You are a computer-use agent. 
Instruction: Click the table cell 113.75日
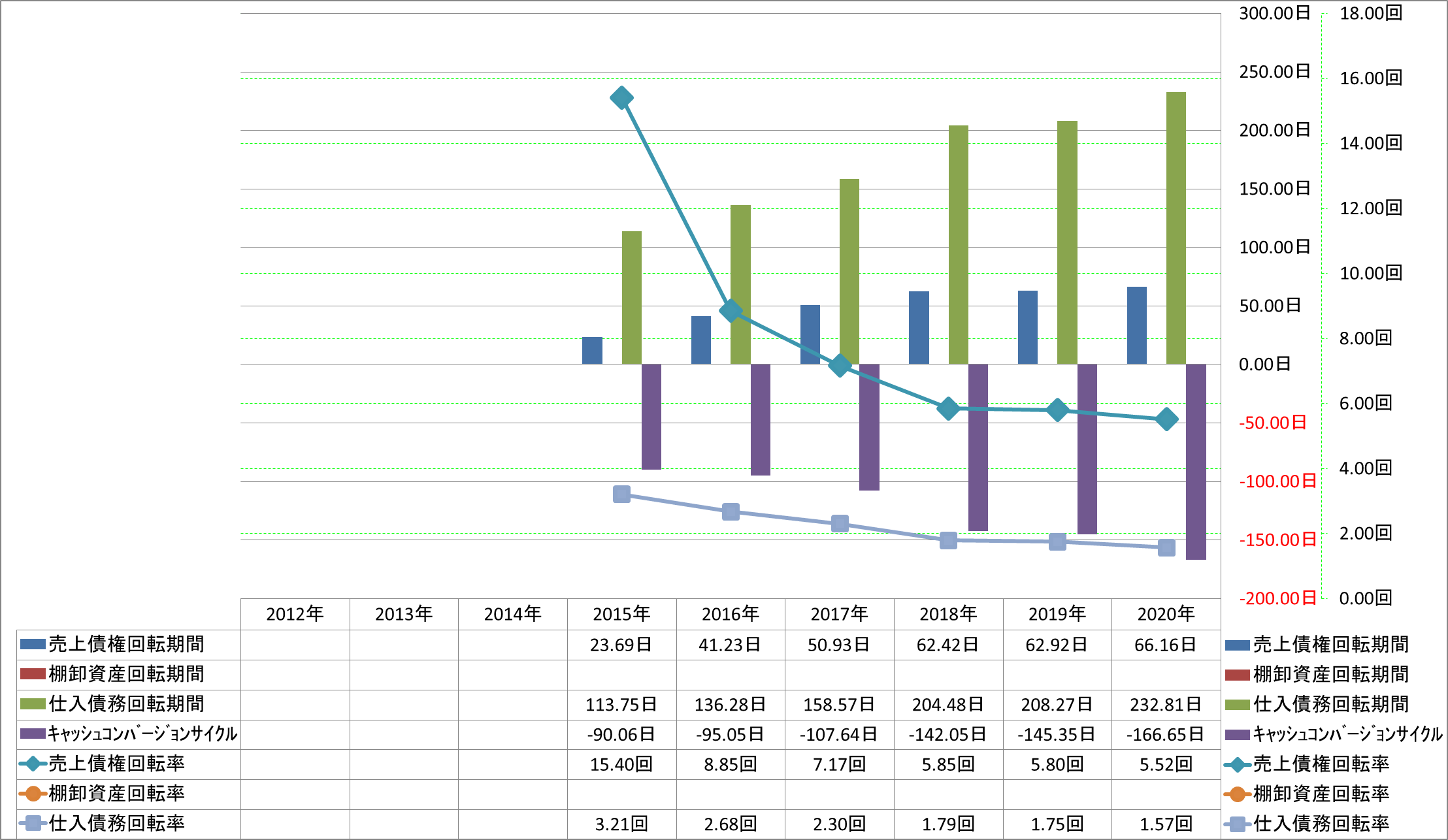(621, 705)
